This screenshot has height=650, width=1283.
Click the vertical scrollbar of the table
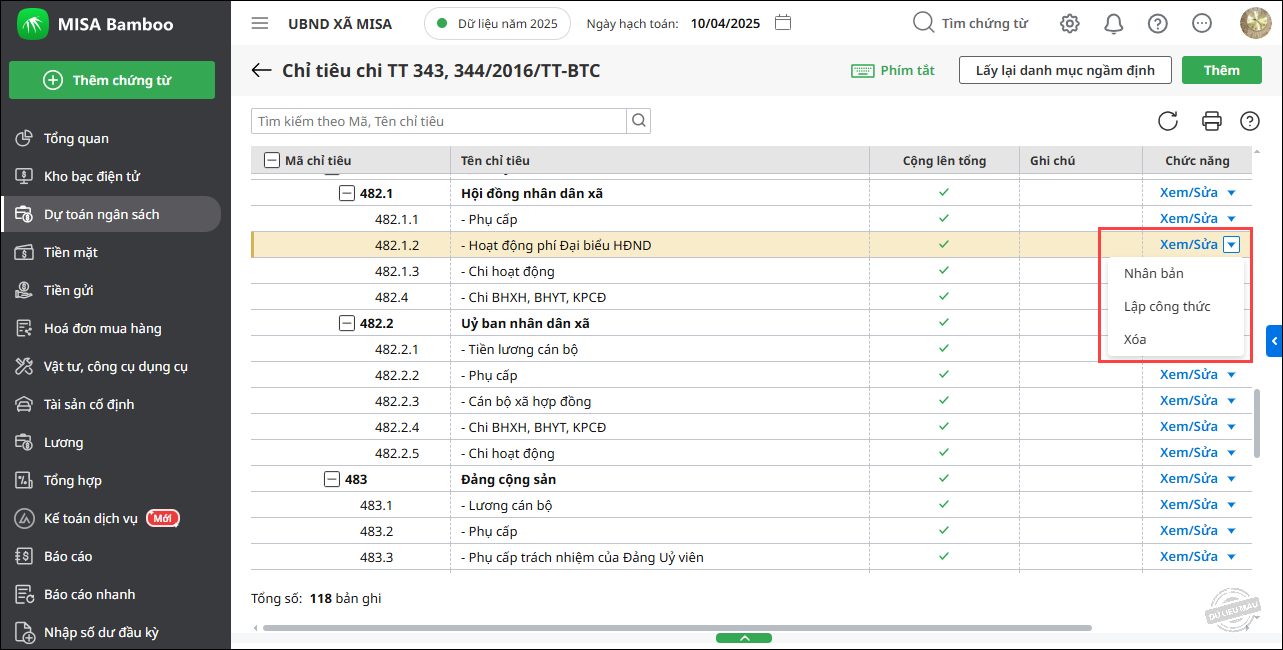pos(1257,423)
